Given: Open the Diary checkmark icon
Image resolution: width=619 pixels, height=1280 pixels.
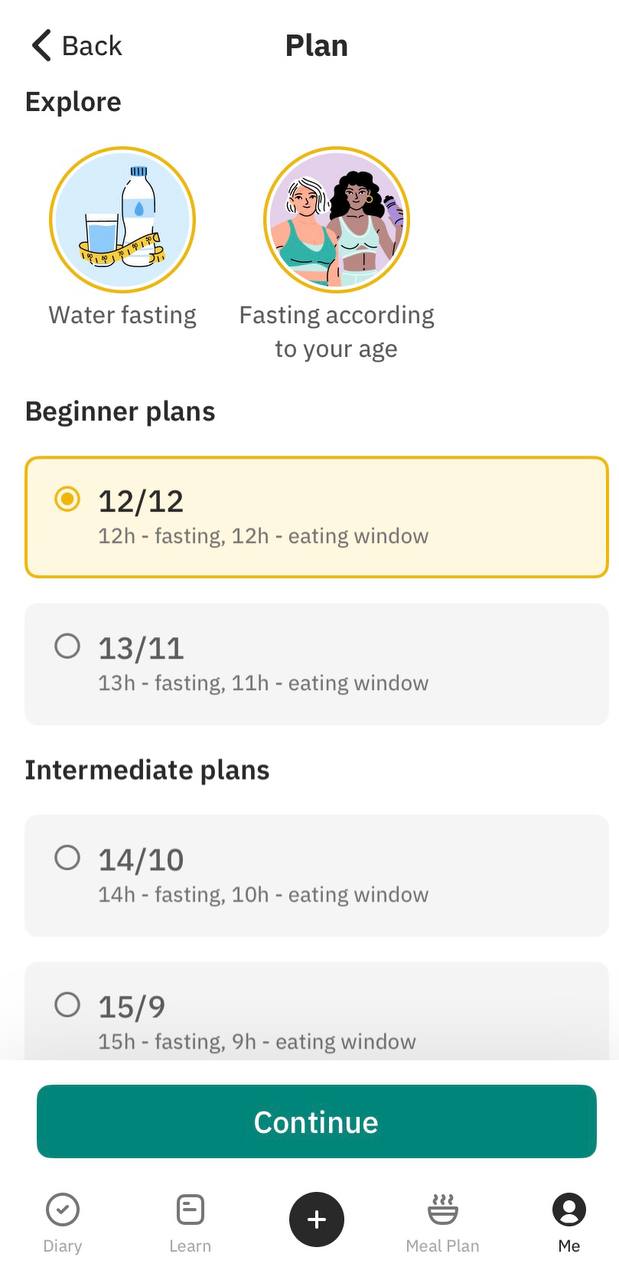Looking at the screenshot, I should 63,1210.
